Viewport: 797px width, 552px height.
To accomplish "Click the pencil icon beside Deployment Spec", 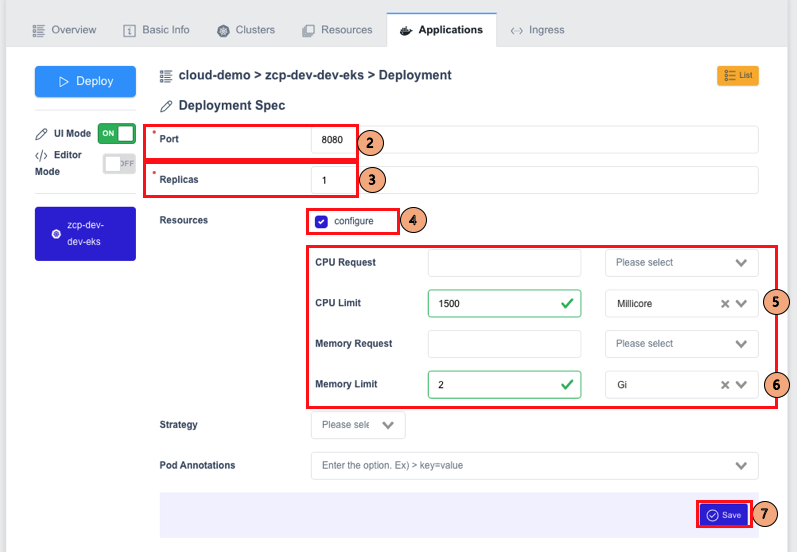I will coord(166,106).
